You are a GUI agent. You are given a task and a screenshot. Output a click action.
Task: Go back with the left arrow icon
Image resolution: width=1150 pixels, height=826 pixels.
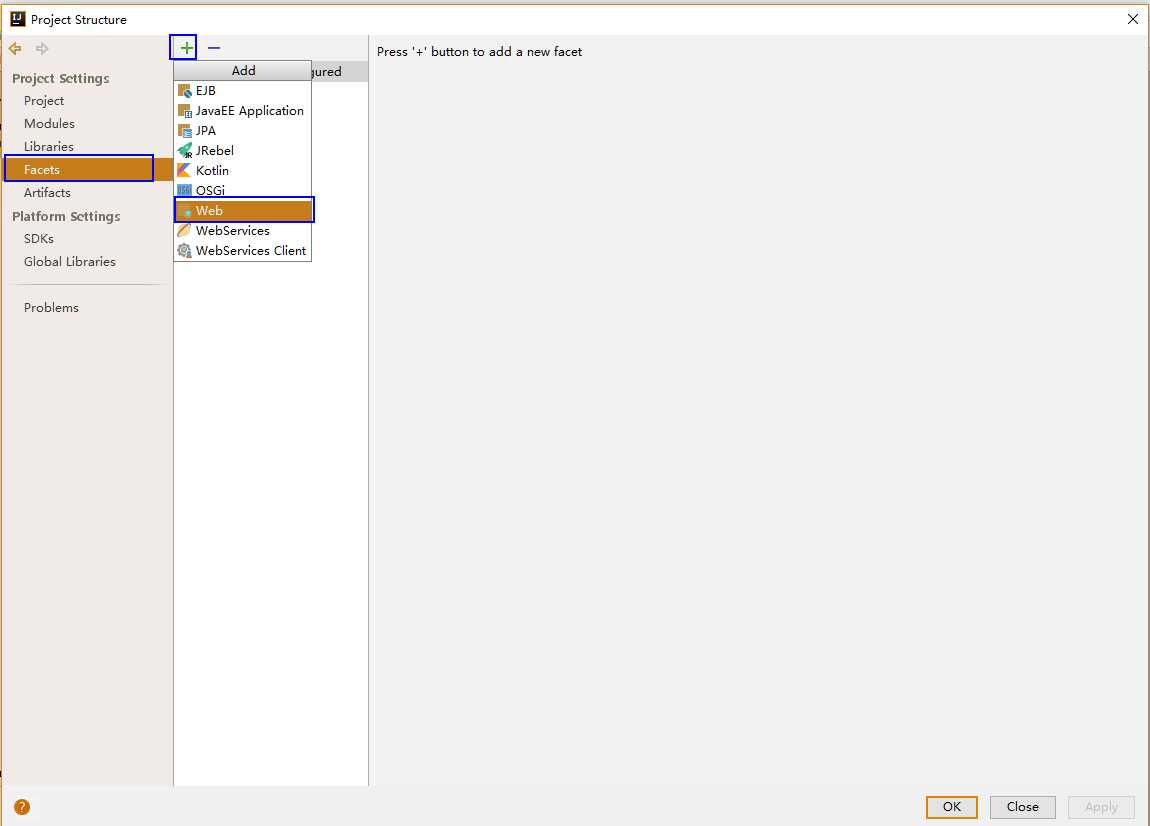pos(15,48)
